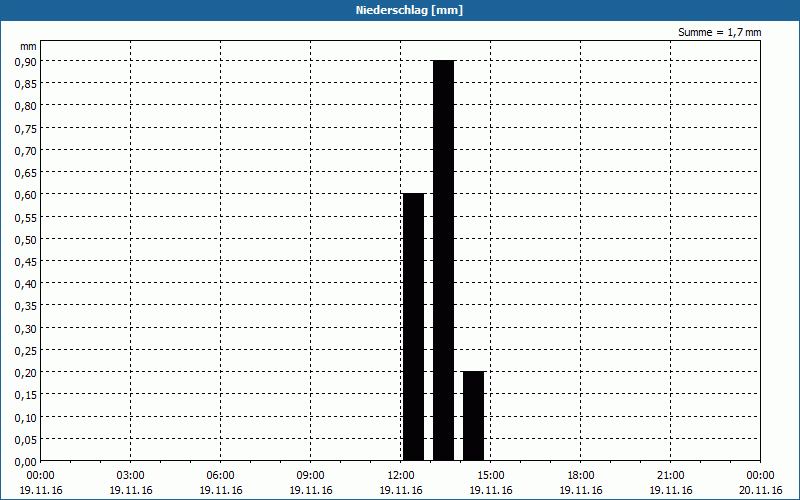Click the 21:00 time axis label
This screenshot has width=800, height=500.
[x=670, y=476]
